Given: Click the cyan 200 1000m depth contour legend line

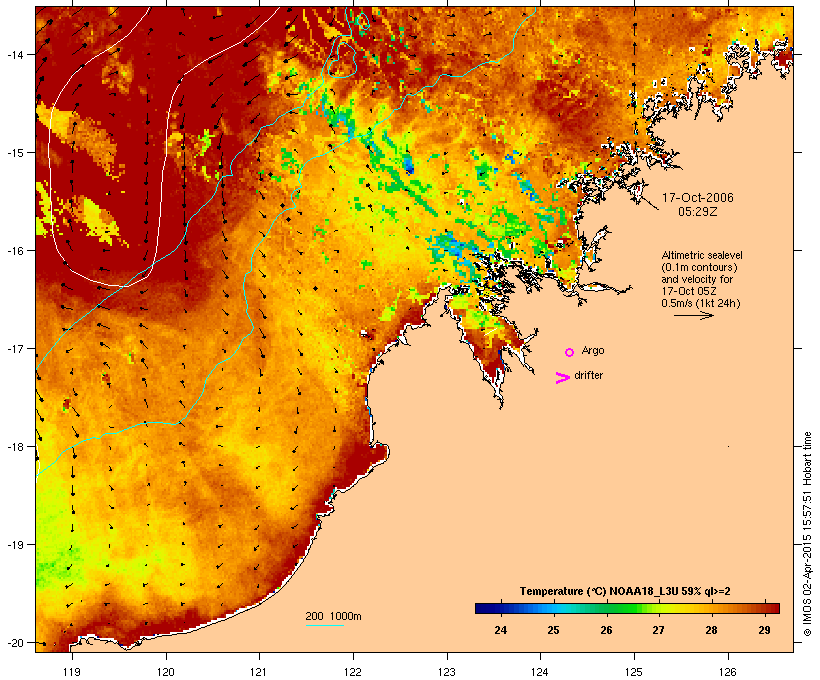Looking at the screenshot, I should tap(324, 625).
